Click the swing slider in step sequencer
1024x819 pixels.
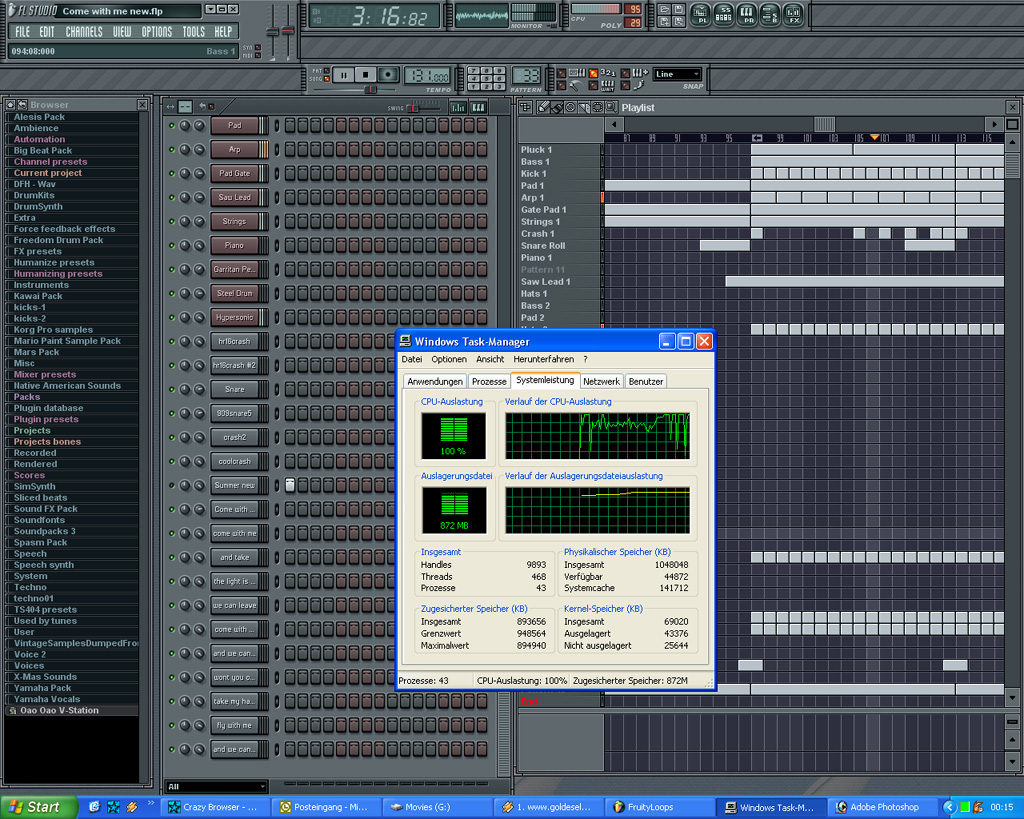point(412,108)
